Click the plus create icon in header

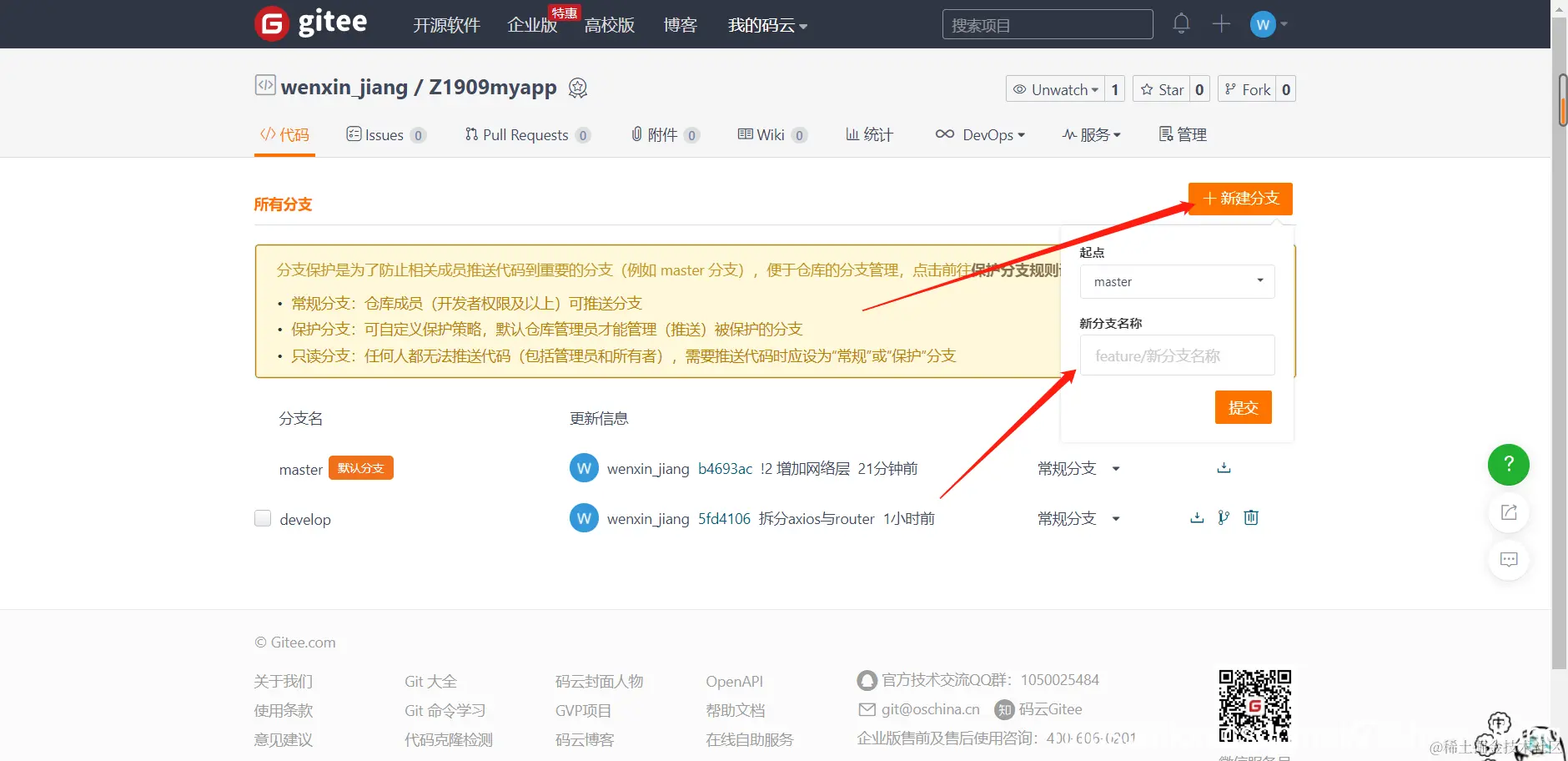coord(1221,24)
